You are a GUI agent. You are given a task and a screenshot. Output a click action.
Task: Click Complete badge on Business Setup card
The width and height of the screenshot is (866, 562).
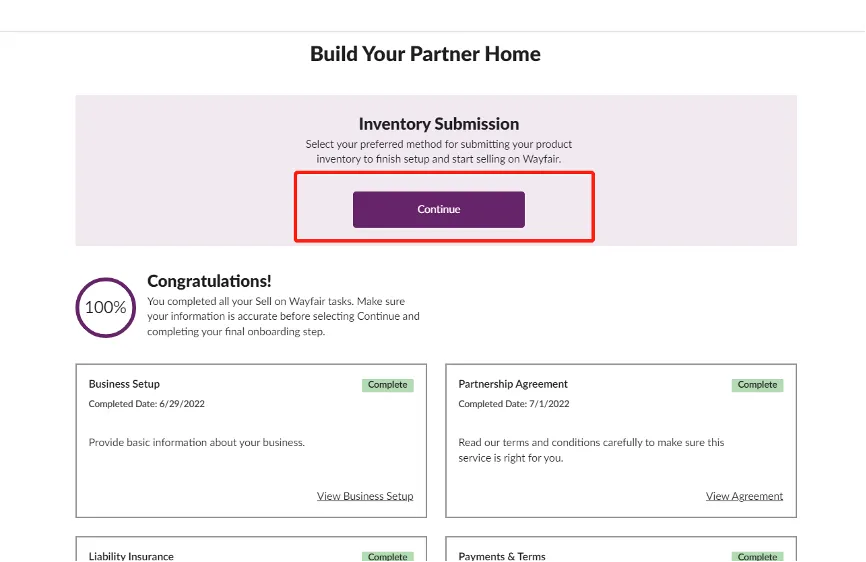pos(387,385)
